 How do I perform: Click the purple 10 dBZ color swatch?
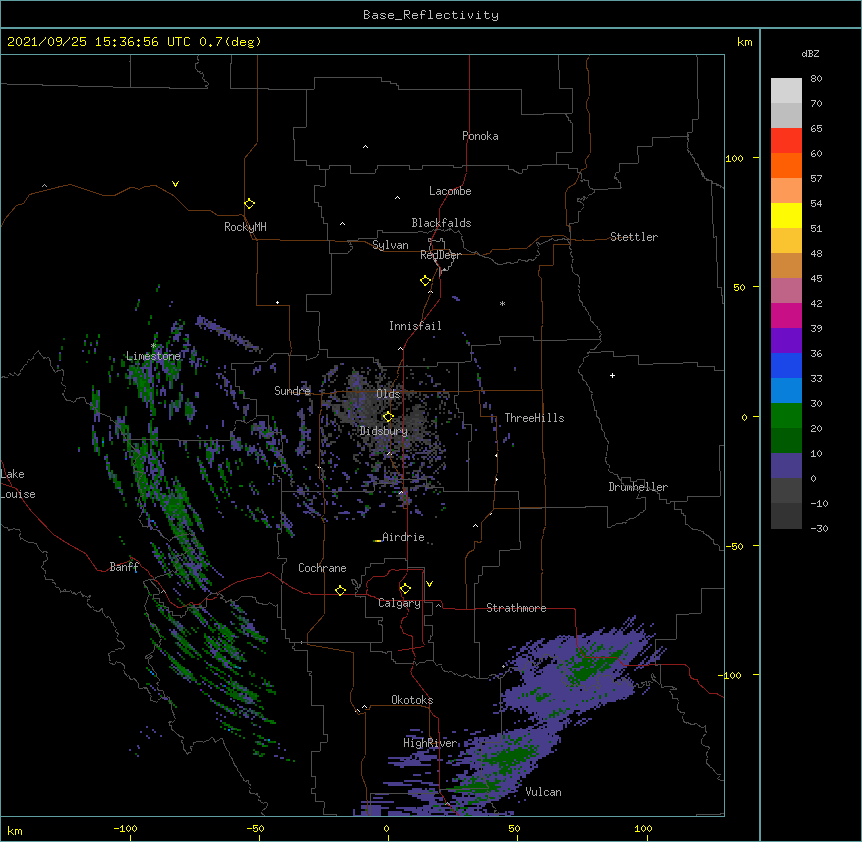coord(786,466)
